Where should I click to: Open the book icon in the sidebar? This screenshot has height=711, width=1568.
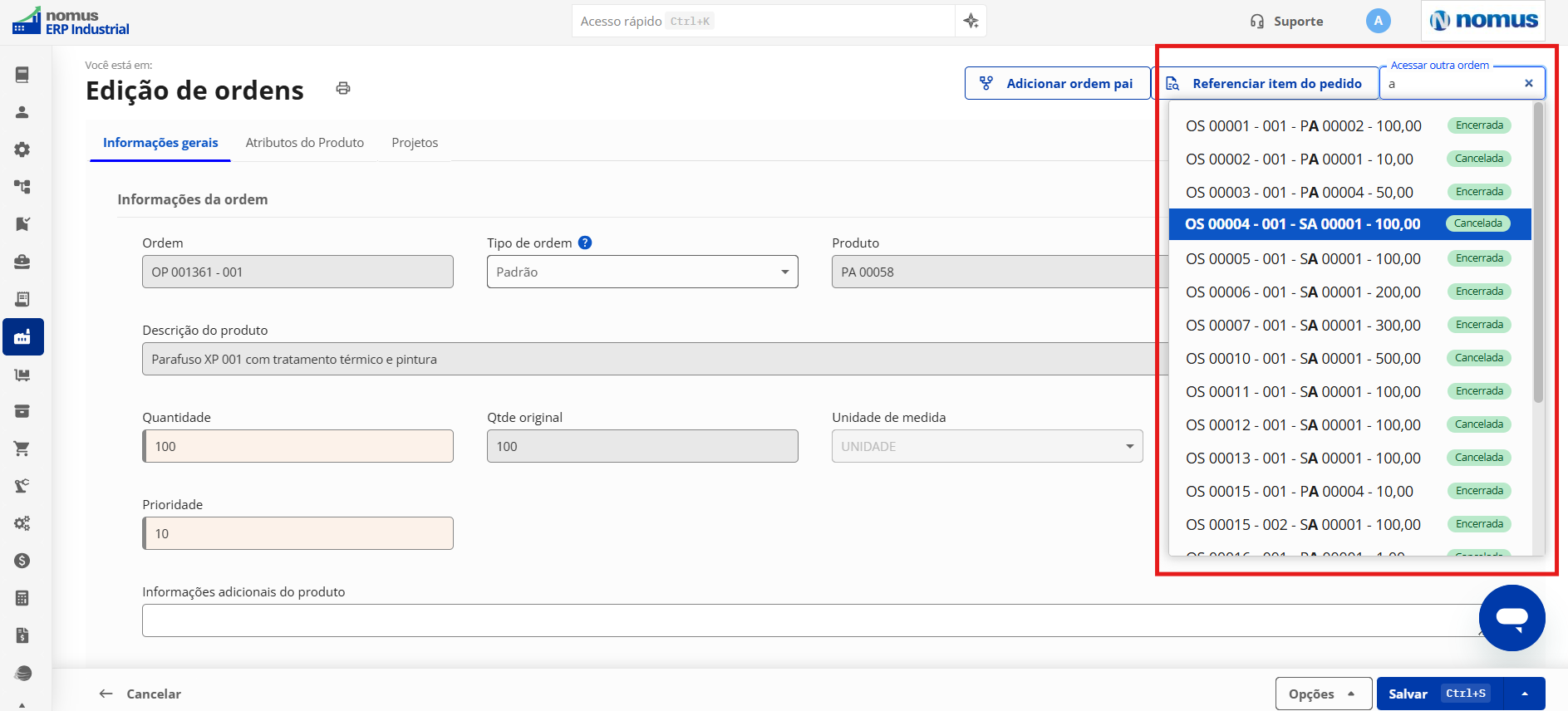pyautogui.click(x=22, y=75)
